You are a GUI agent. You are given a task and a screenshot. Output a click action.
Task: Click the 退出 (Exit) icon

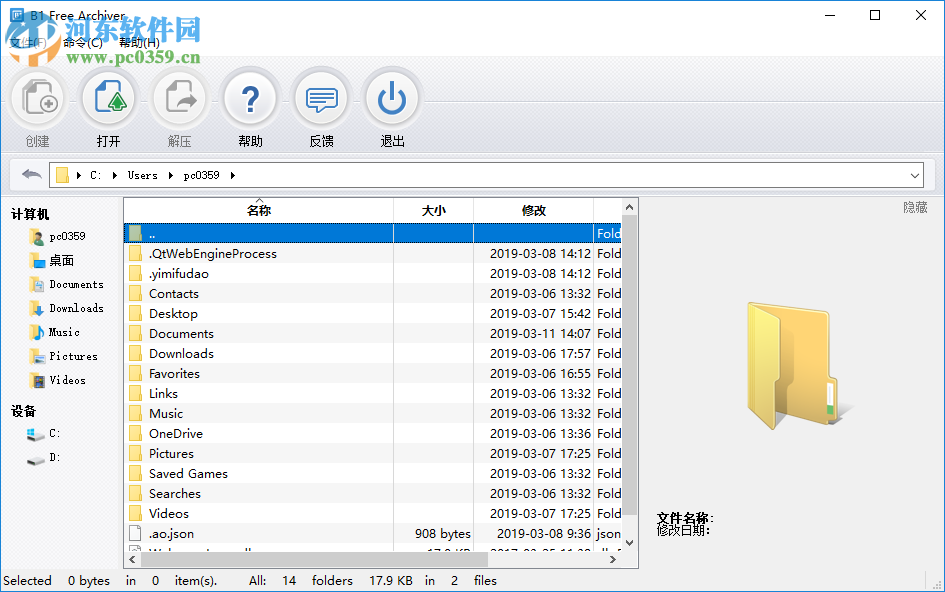(391, 98)
